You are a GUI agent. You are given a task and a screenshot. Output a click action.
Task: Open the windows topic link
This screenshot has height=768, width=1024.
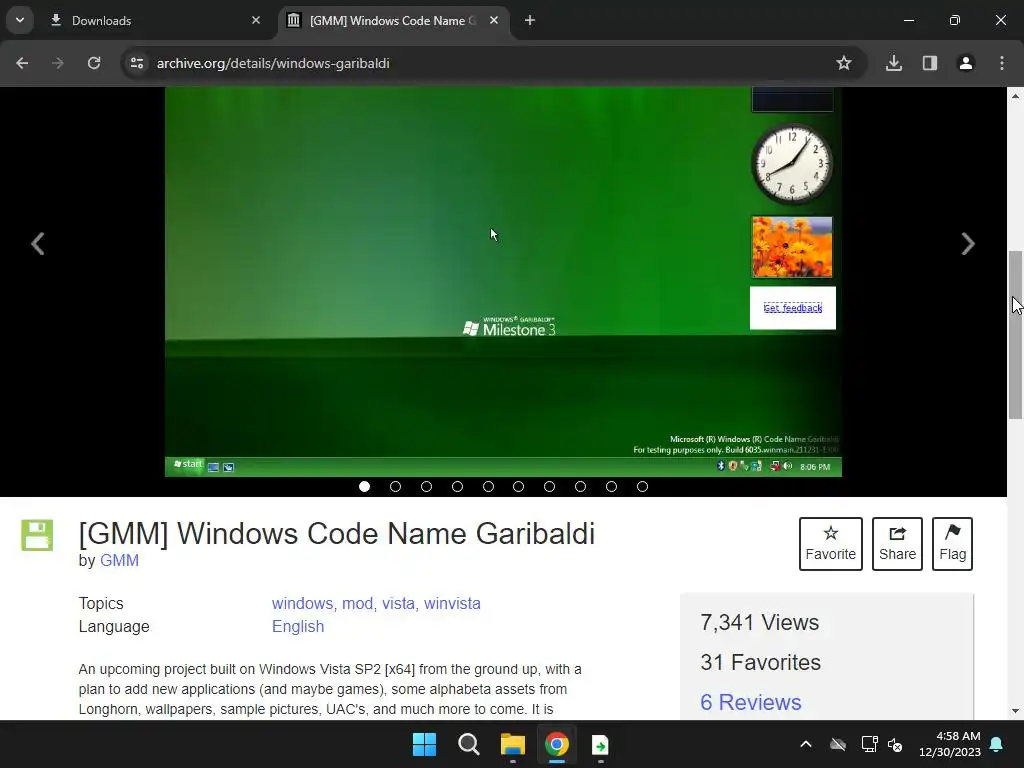(302, 603)
